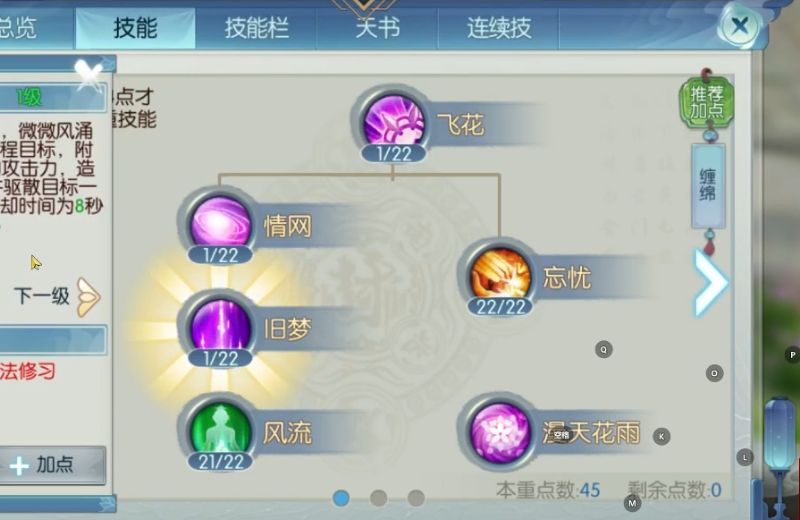
Task: Click the 漫天花雨 flower skill icon
Action: [x=500, y=432]
